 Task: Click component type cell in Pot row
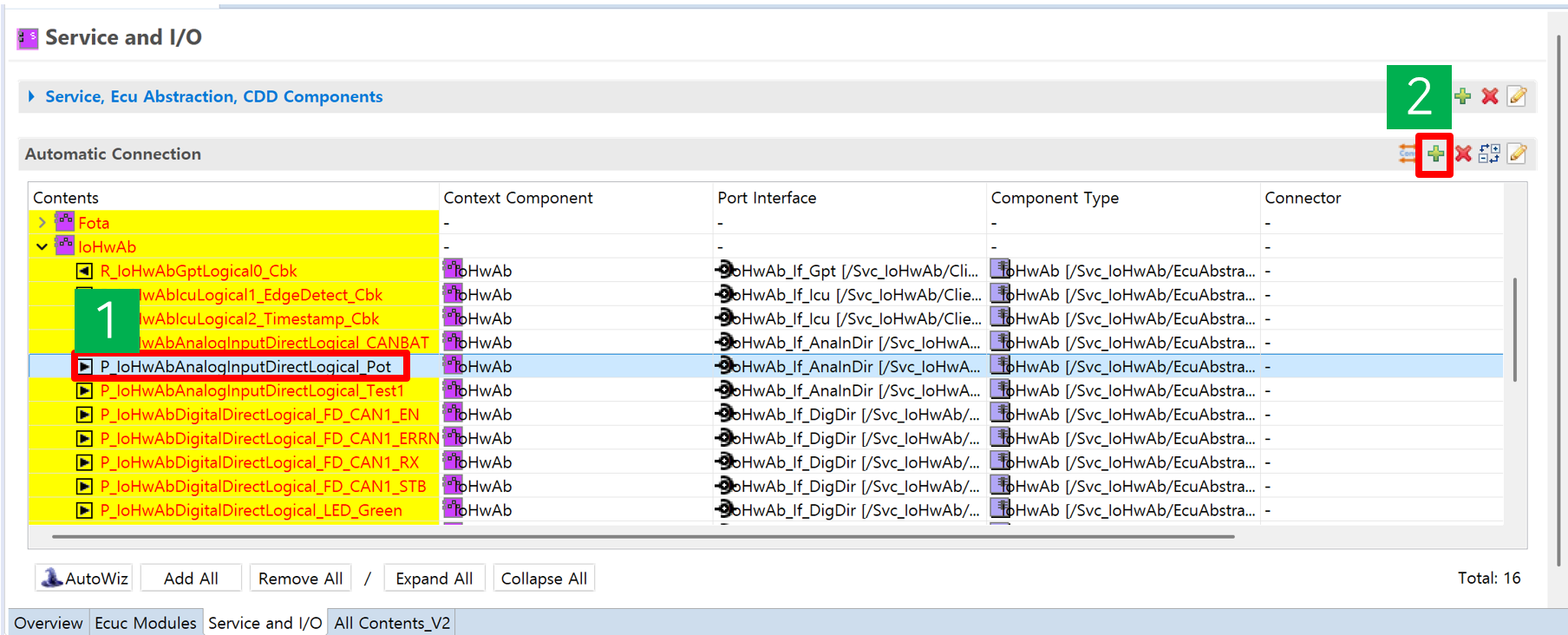1123,366
